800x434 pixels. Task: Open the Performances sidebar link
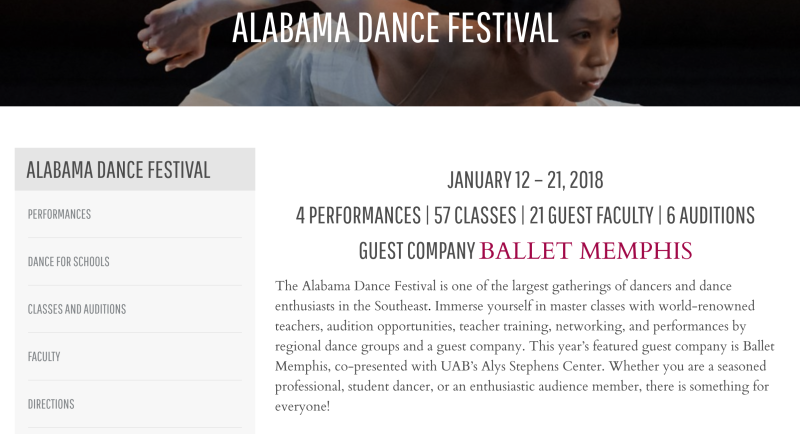click(x=59, y=214)
